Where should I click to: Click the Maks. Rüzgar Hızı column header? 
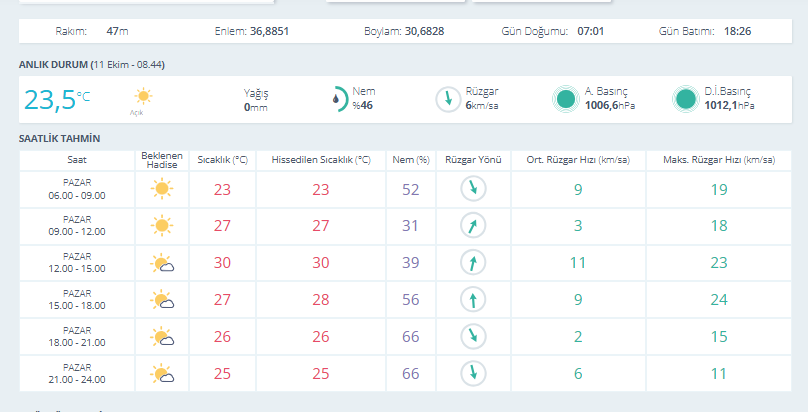(719, 160)
